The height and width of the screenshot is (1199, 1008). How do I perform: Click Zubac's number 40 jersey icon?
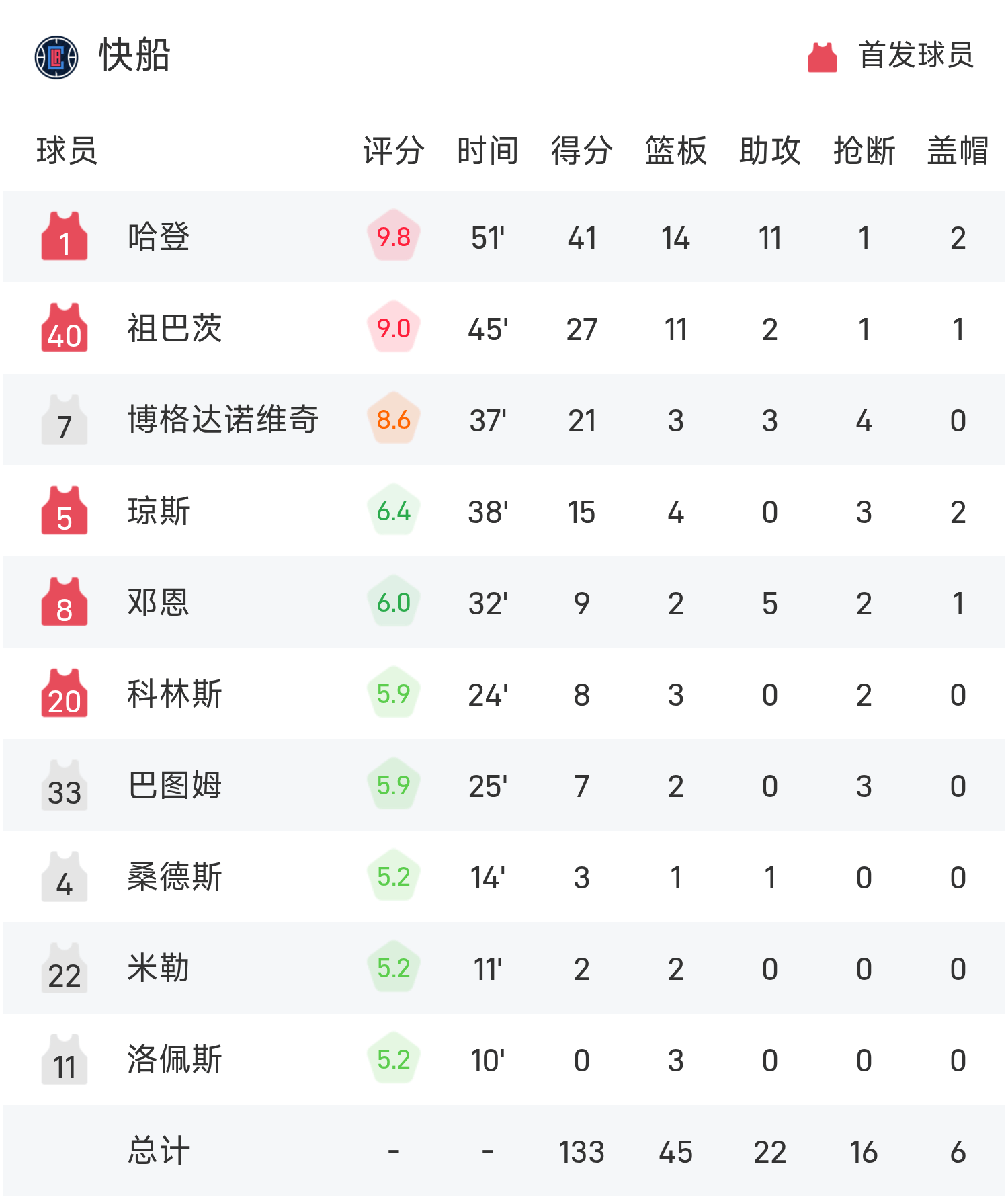pyautogui.click(x=65, y=328)
